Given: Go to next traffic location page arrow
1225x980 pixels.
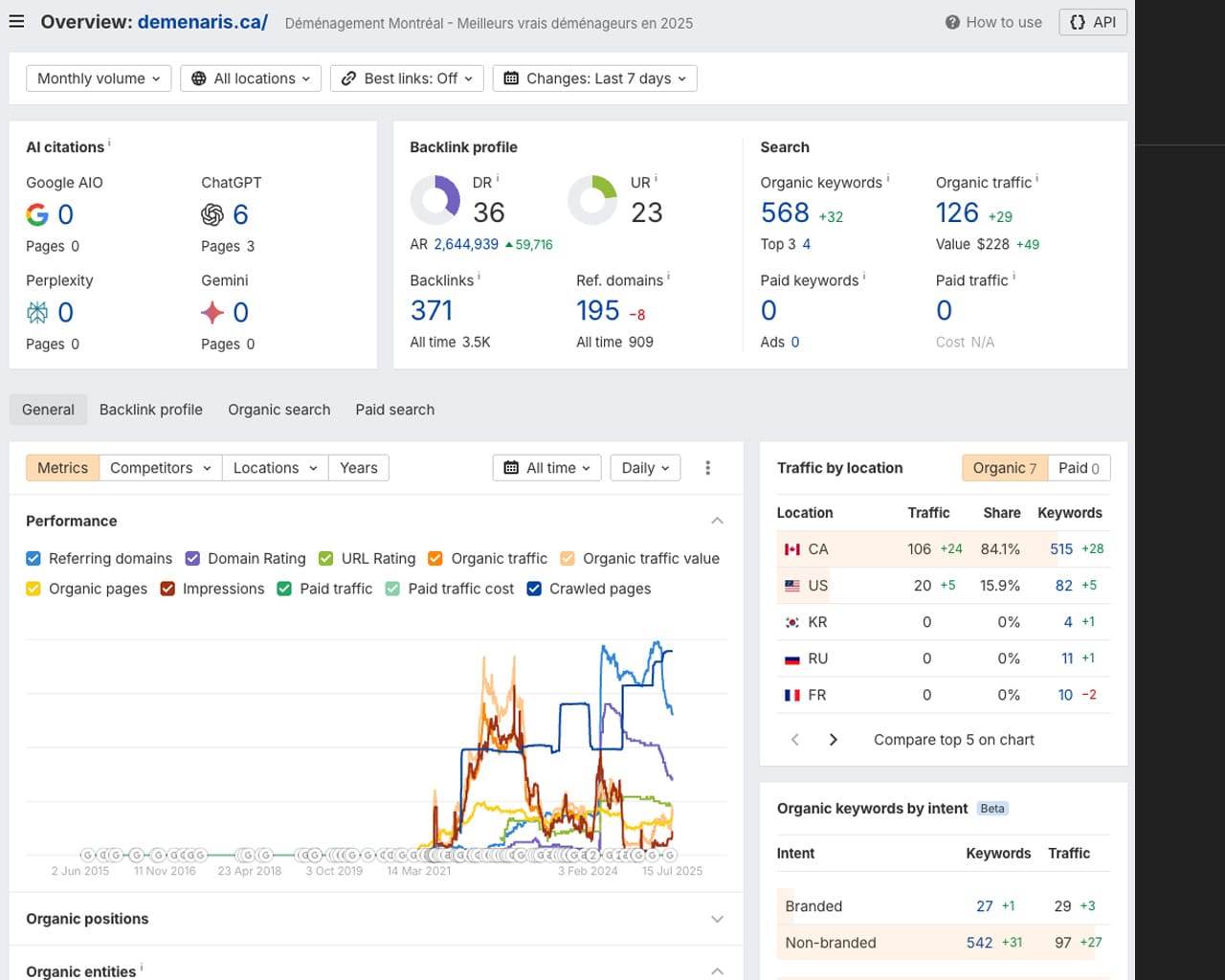Looking at the screenshot, I should tap(833, 740).
